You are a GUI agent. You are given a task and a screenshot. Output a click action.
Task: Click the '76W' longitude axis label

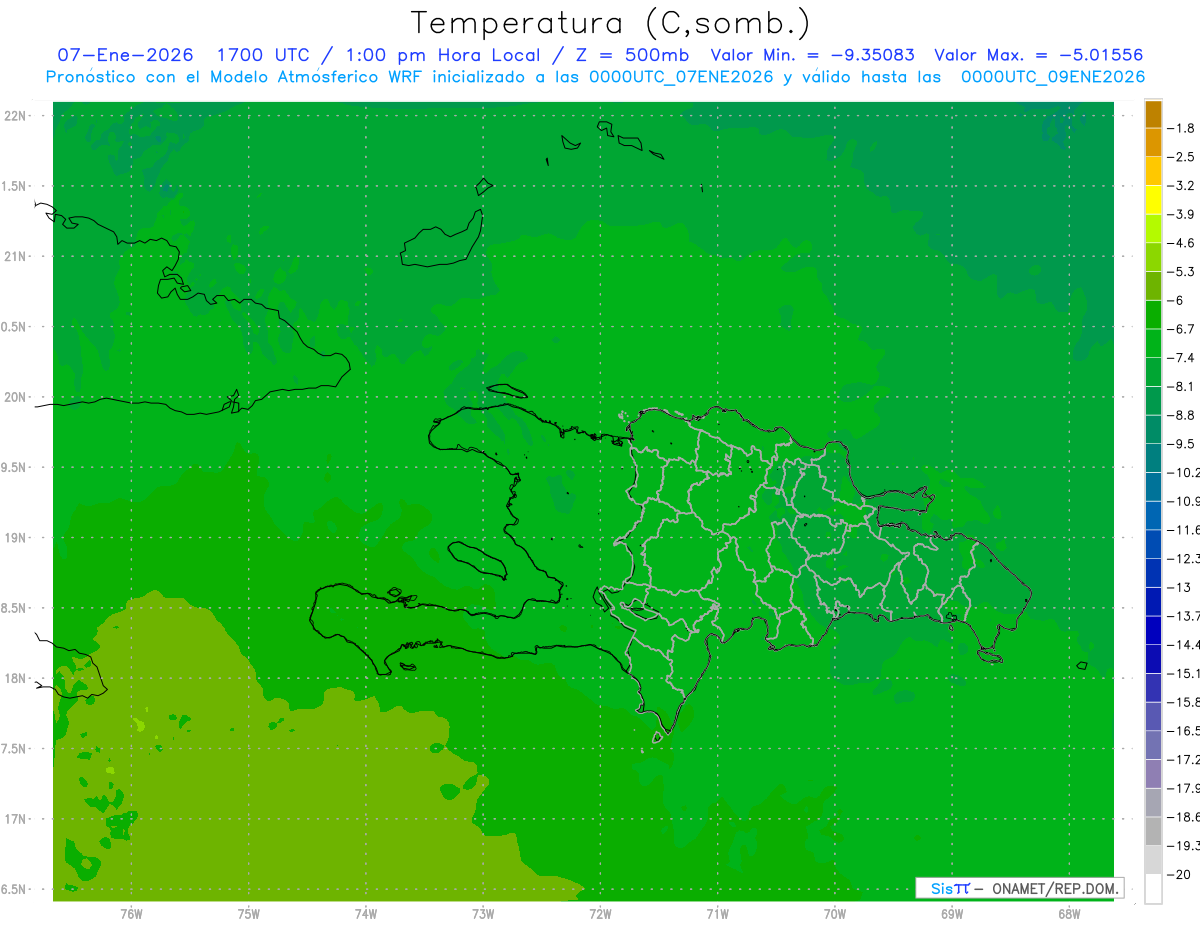[131, 914]
